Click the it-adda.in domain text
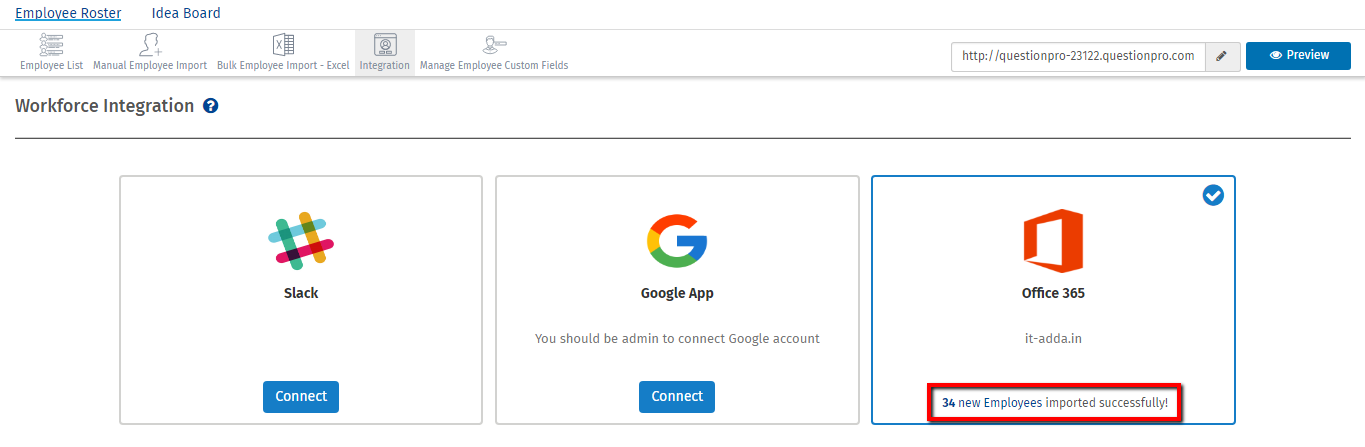Viewport: 1365px width, 447px height. coord(1053,338)
